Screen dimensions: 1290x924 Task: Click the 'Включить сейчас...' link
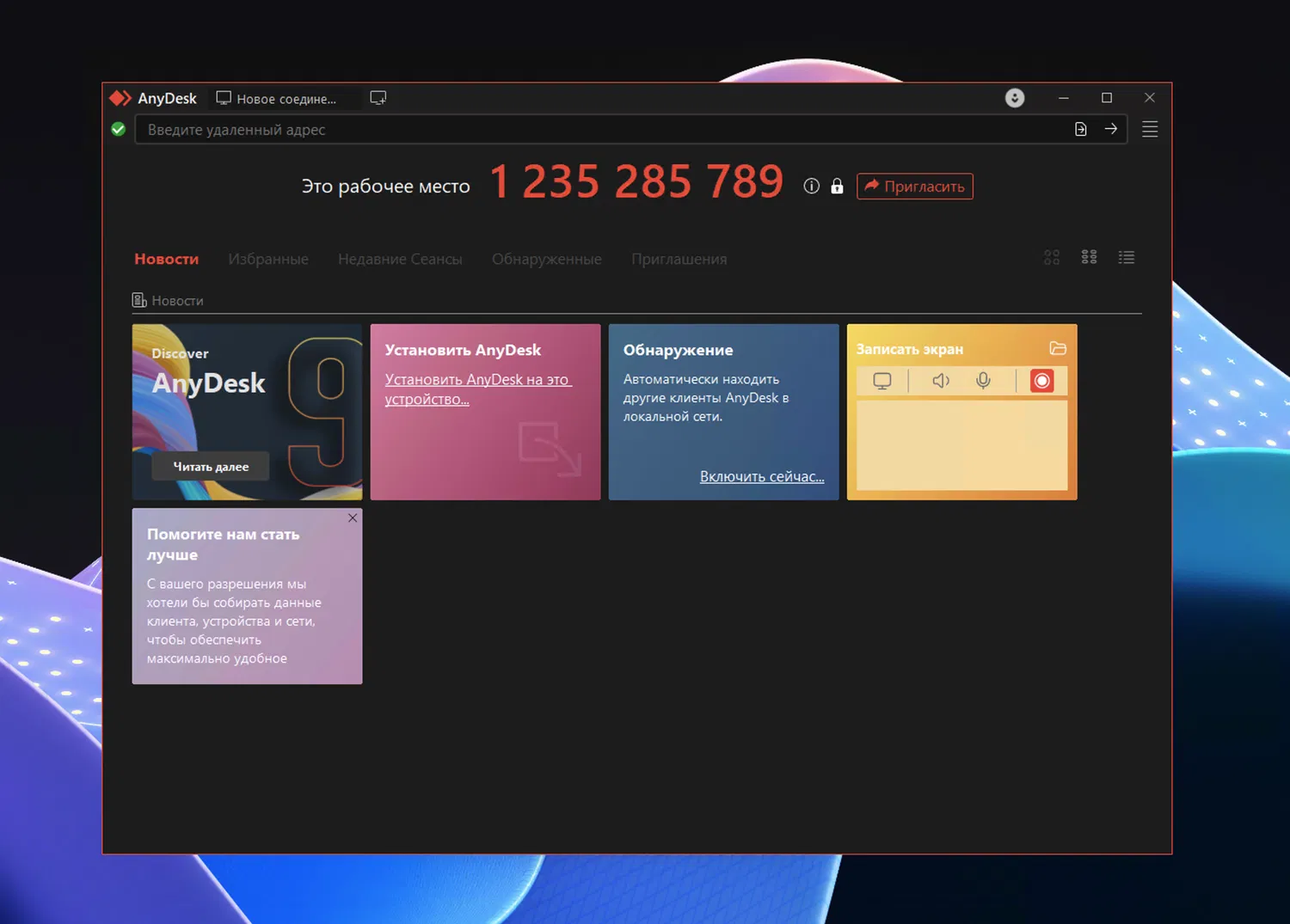[x=762, y=476]
